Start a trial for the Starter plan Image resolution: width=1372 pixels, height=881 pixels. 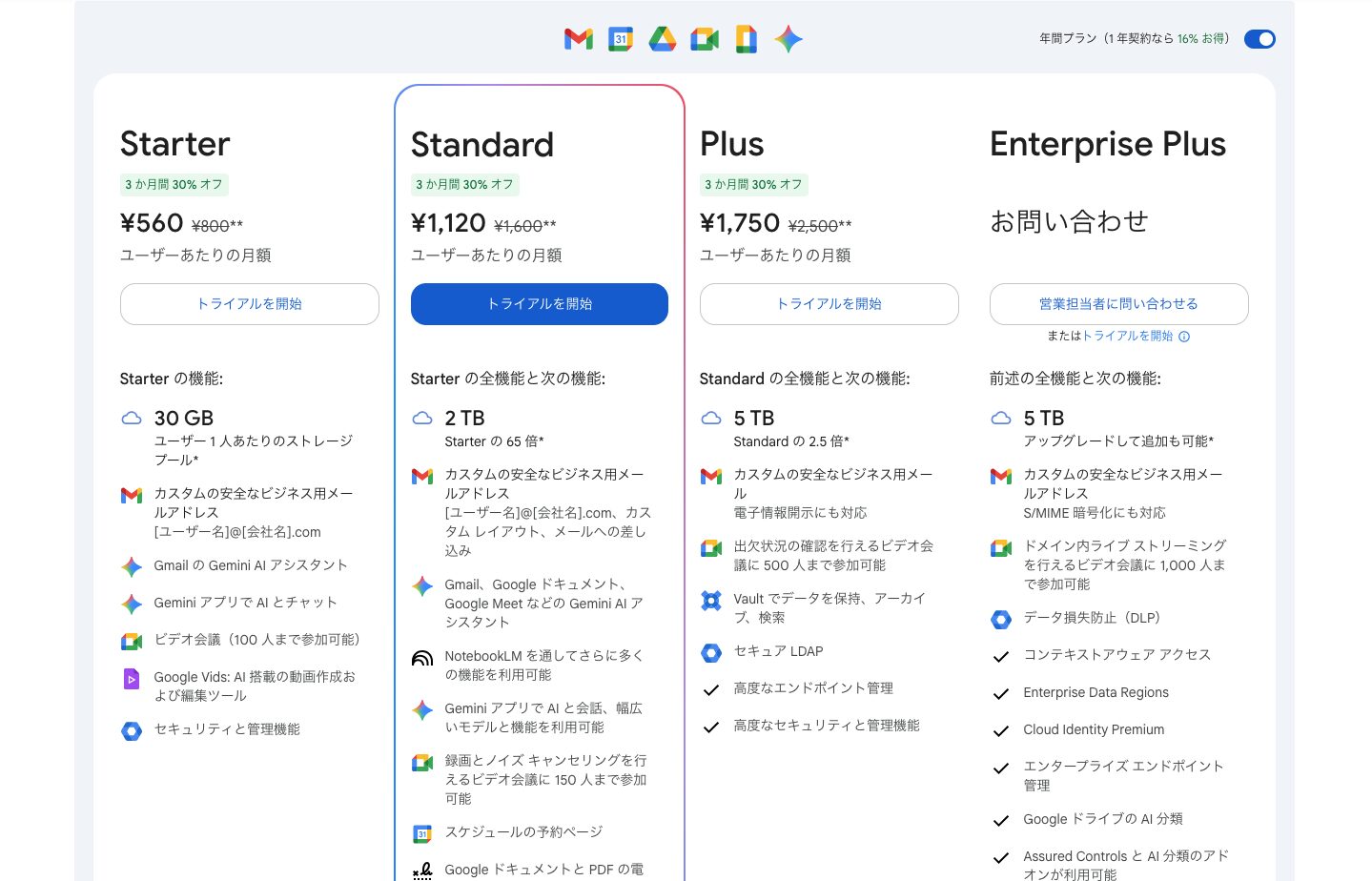(249, 303)
